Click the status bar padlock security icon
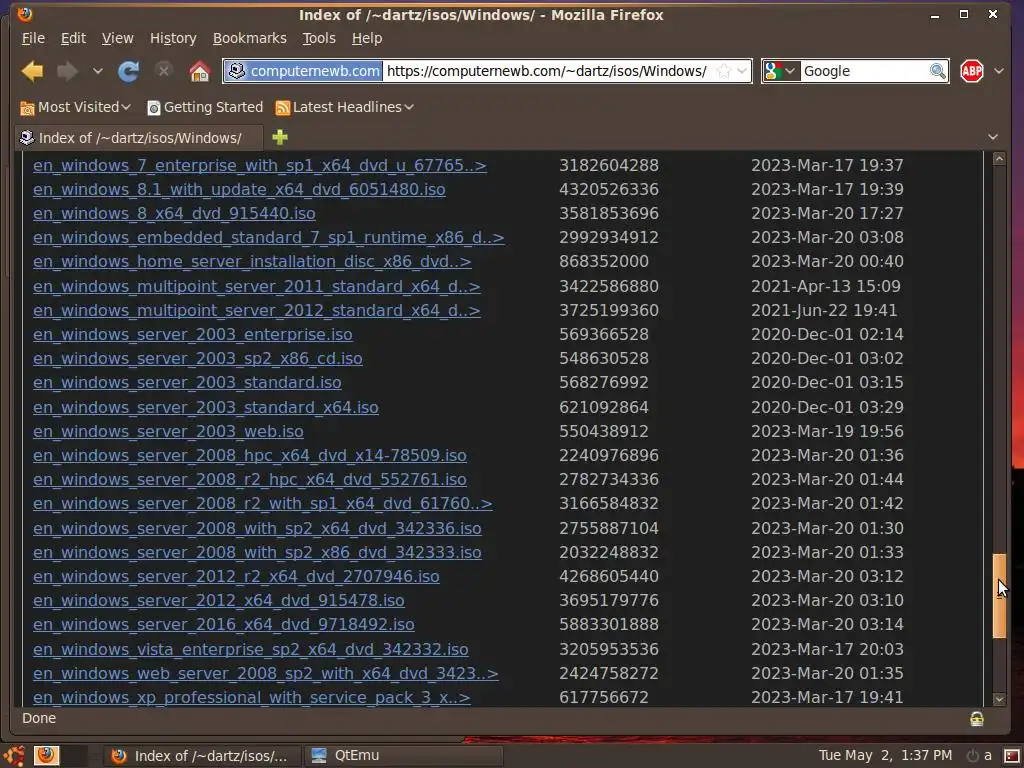 pyautogui.click(x=977, y=719)
